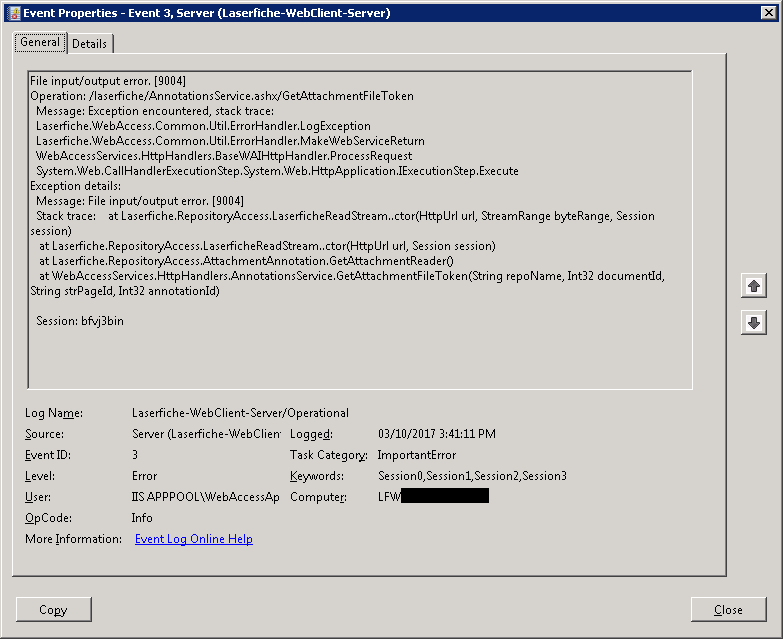The image size is (783, 639).
Task: Open the Event Log Online Help link
Action: [x=194, y=539]
